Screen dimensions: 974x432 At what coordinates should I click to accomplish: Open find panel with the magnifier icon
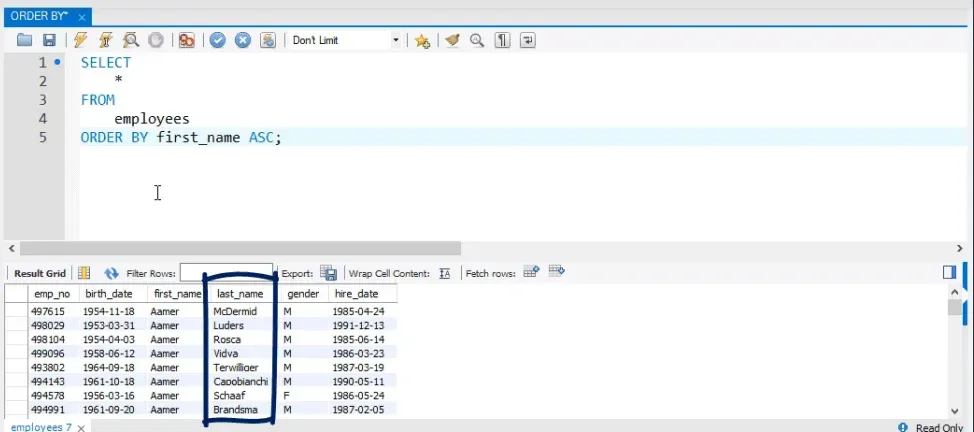pos(477,40)
